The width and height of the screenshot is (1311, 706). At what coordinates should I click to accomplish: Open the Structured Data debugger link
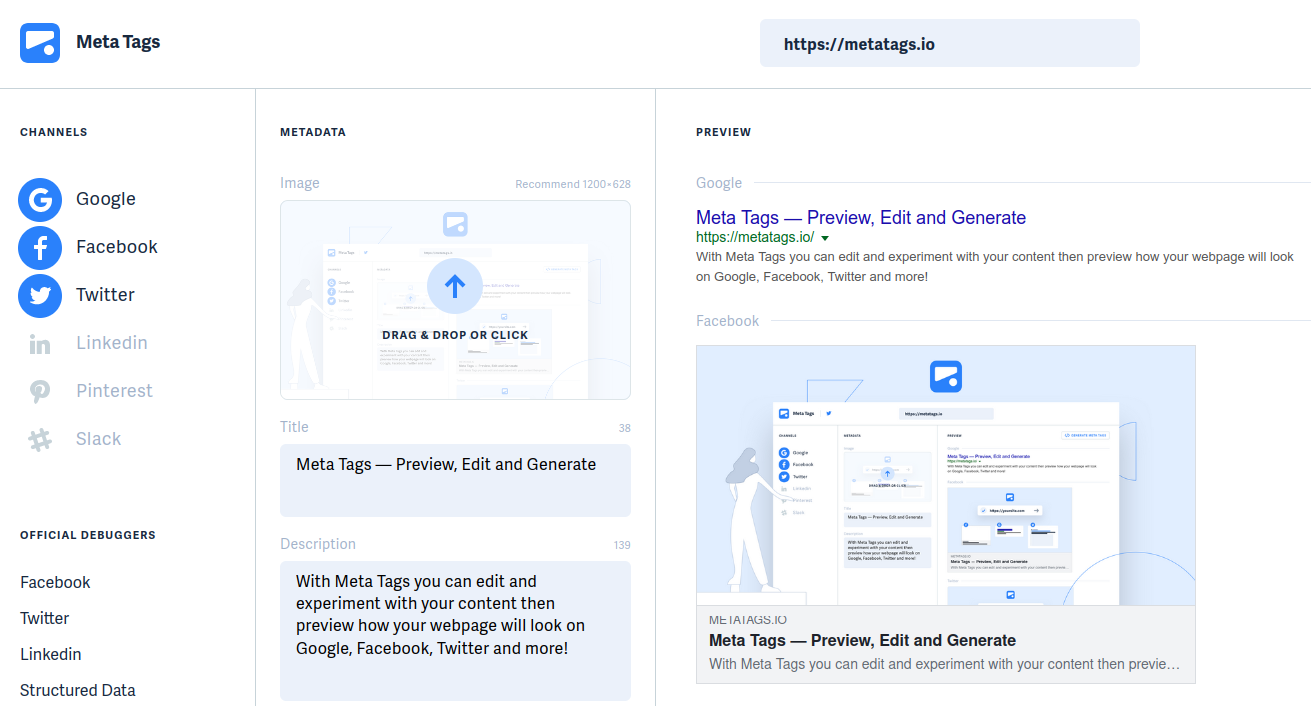click(x=78, y=690)
